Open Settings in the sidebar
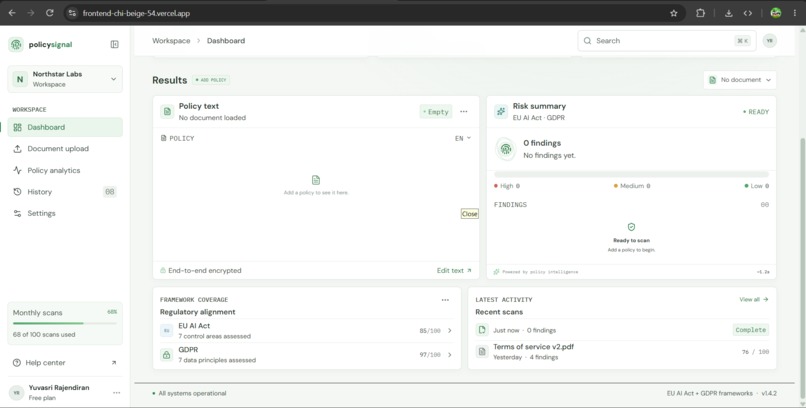Image resolution: width=806 pixels, height=408 pixels. pos(65,214)
